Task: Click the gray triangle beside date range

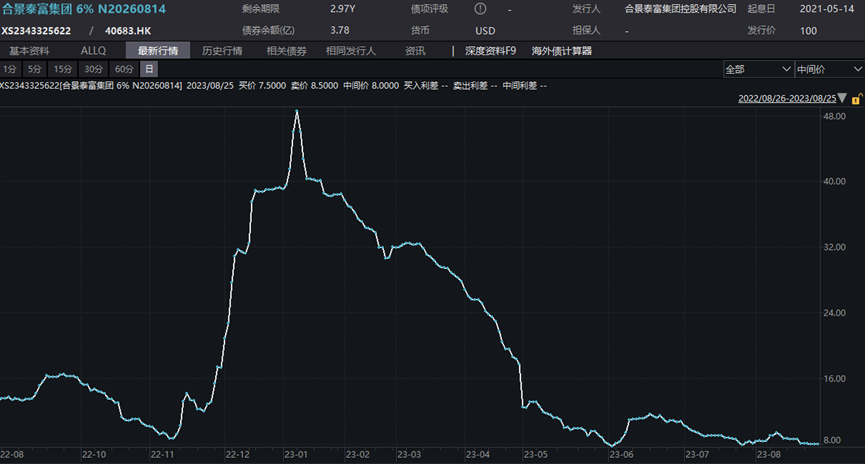Action: point(842,99)
